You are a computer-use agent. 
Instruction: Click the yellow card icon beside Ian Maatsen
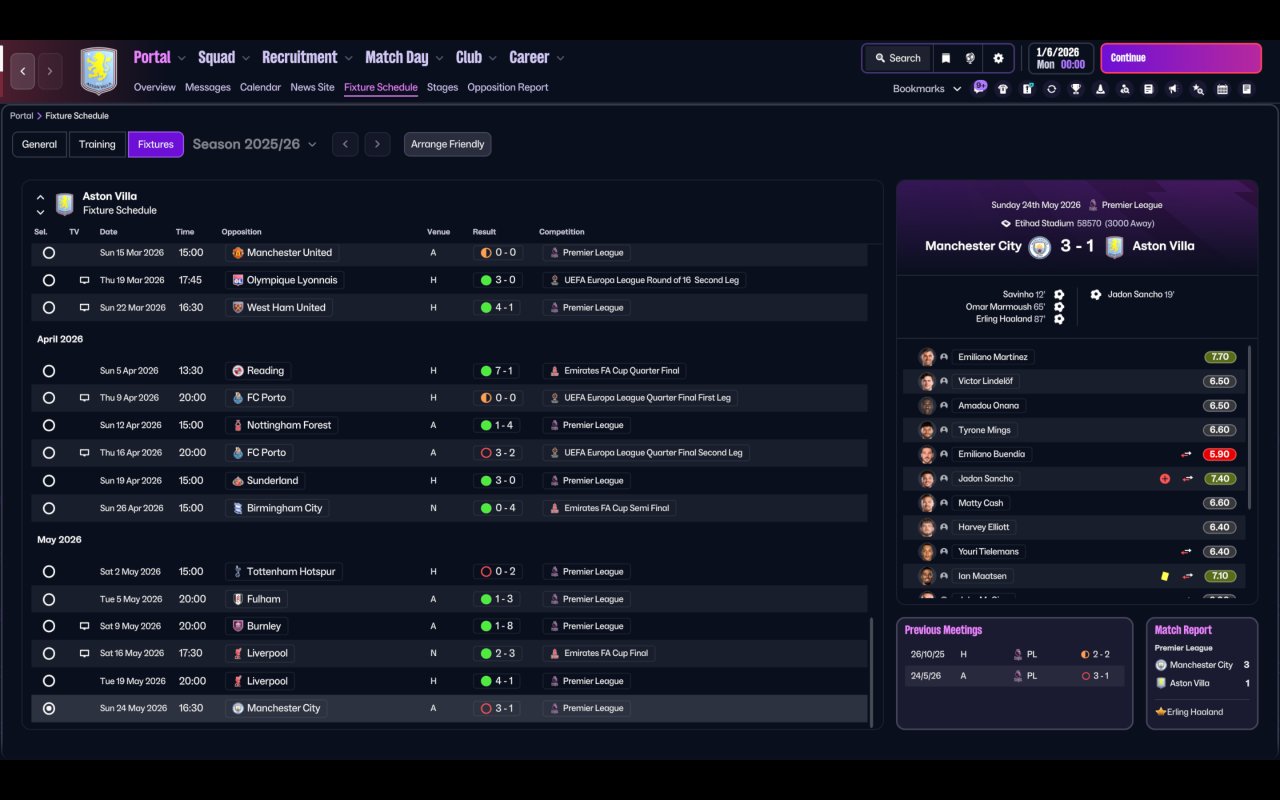pyautogui.click(x=1165, y=576)
